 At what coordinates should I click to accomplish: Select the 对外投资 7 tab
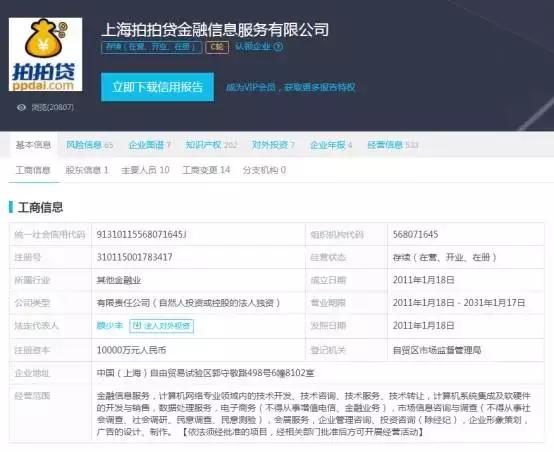pos(273,145)
